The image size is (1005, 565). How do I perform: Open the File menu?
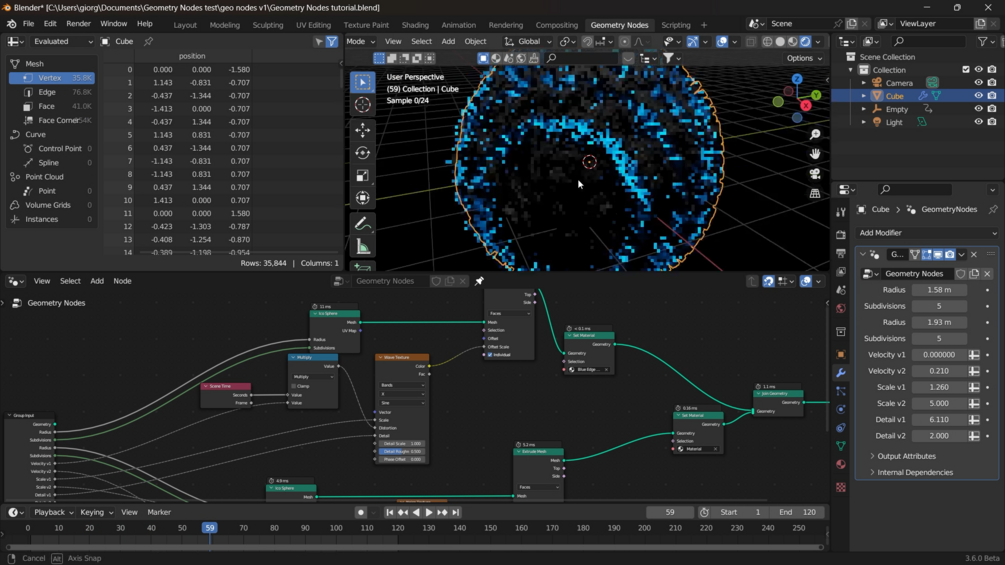[x=28, y=24]
